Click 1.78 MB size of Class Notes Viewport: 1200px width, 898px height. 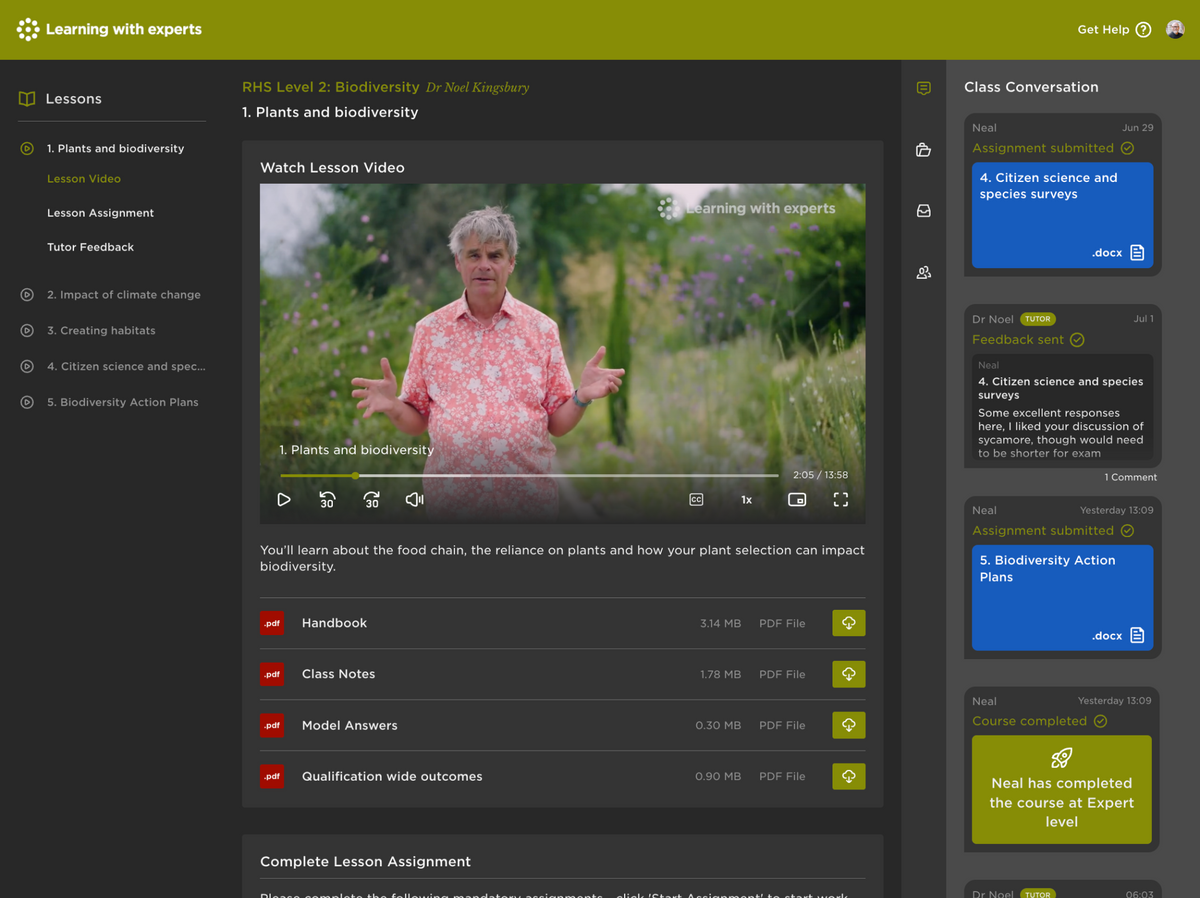(x=720, y=674)
